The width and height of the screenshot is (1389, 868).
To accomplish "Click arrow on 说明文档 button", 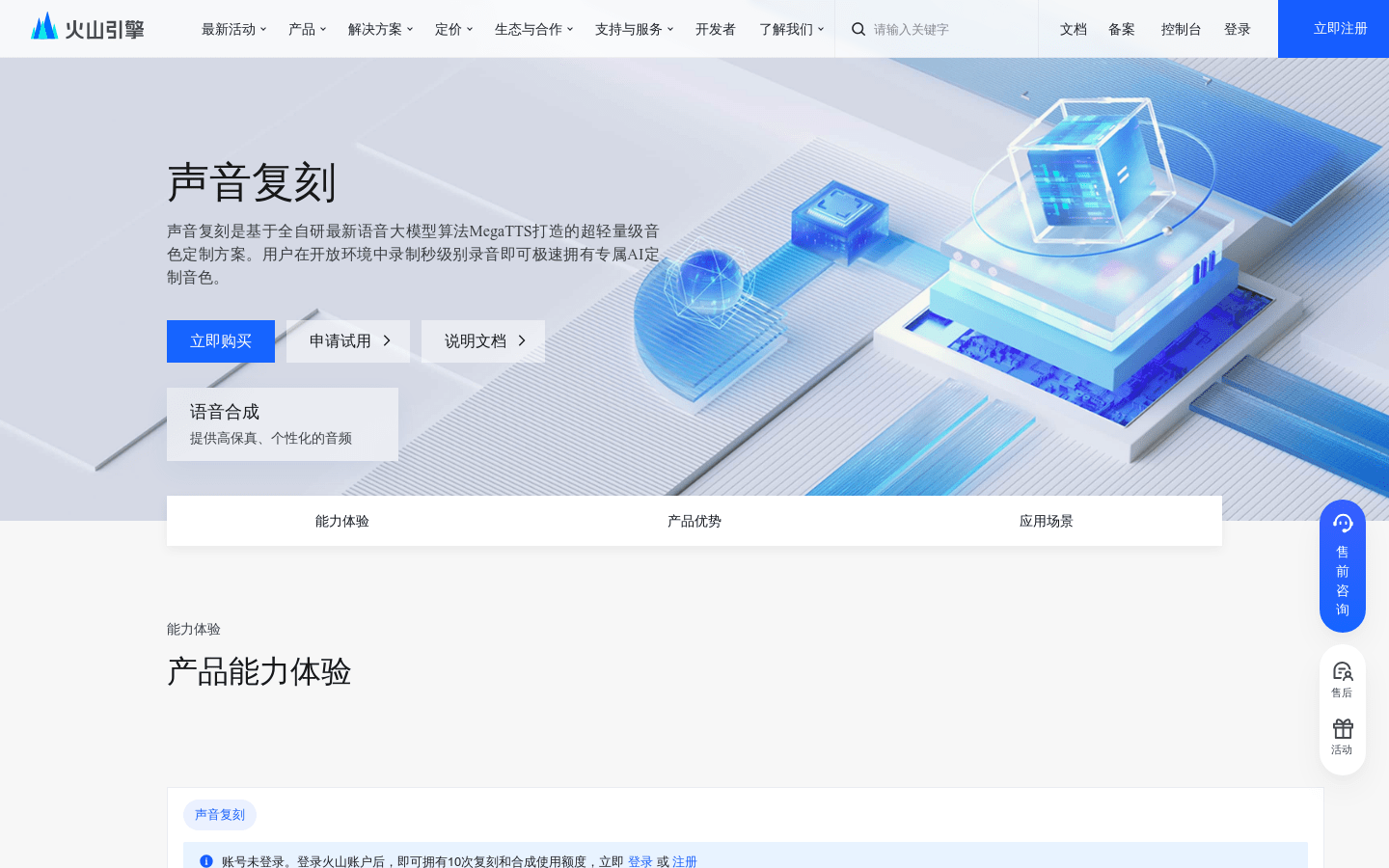I will 522,341.
